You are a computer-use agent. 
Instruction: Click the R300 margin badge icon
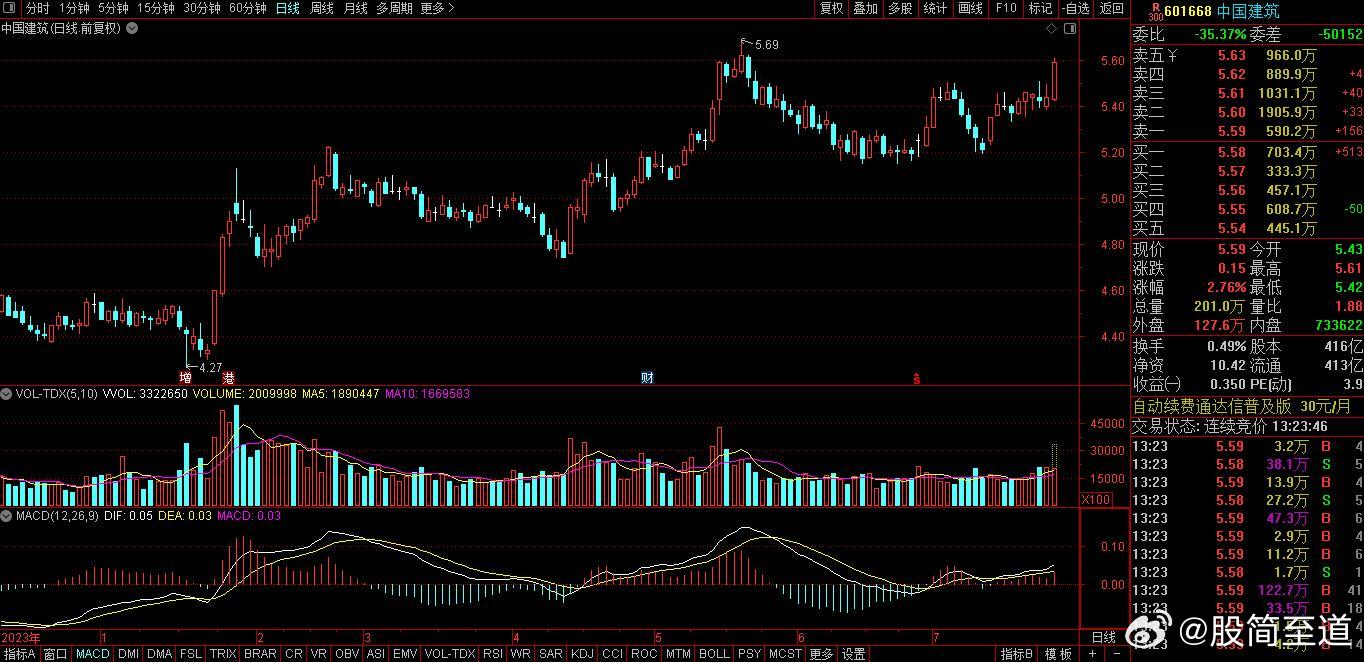[1154, 11]
